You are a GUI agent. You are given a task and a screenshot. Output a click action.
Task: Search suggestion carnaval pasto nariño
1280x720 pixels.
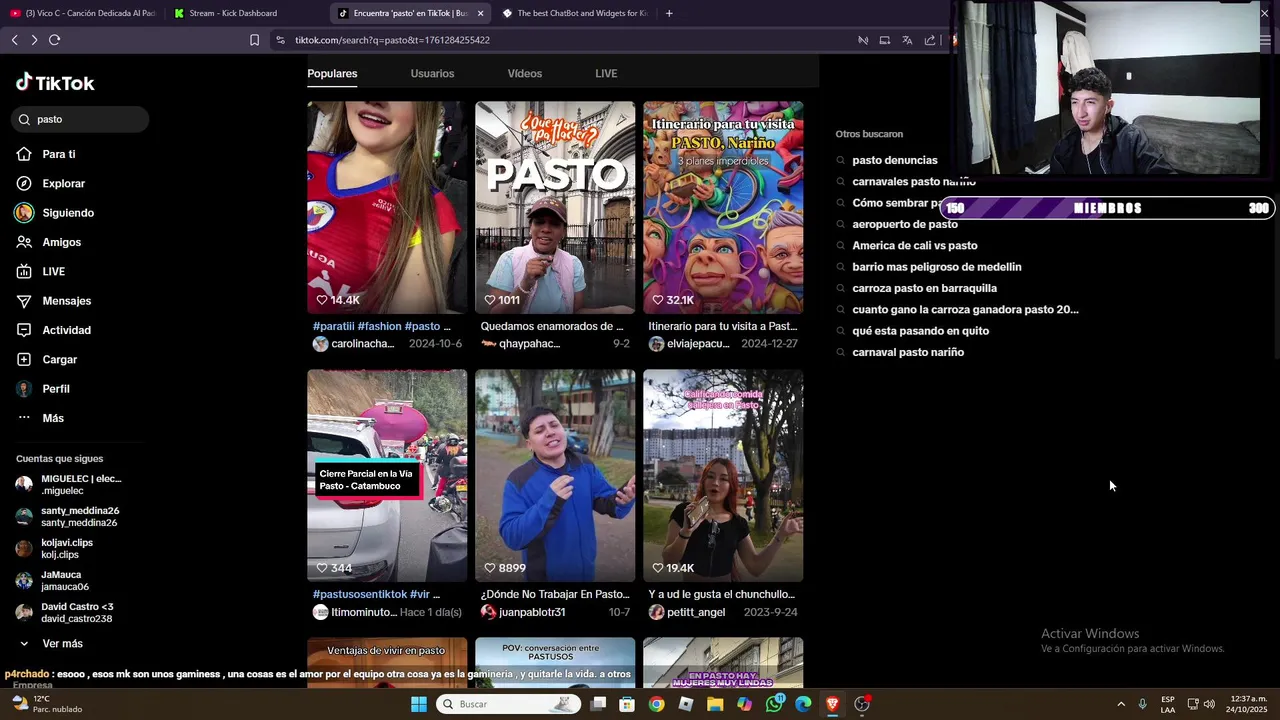click(907, 352)
